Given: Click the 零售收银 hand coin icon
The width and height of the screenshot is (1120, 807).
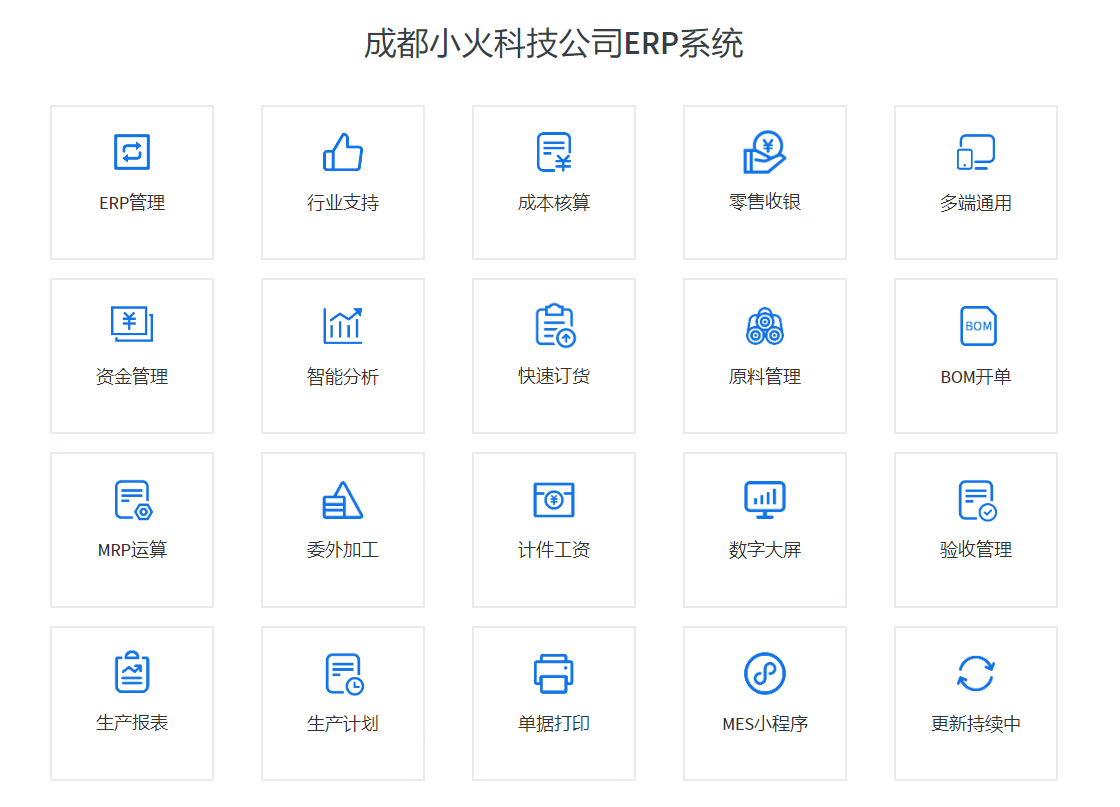Looking at the screenshot, I should [x=765, y=152].
